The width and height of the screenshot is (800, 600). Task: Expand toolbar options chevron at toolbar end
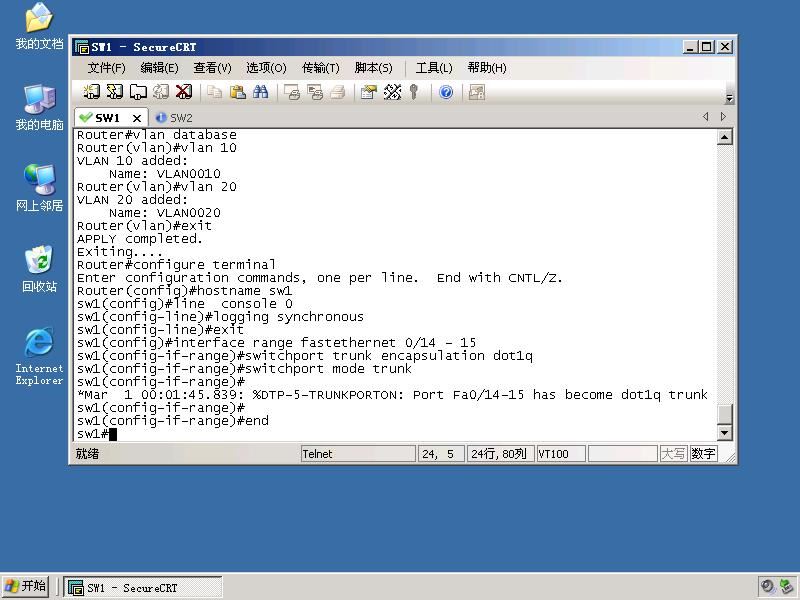729,98
